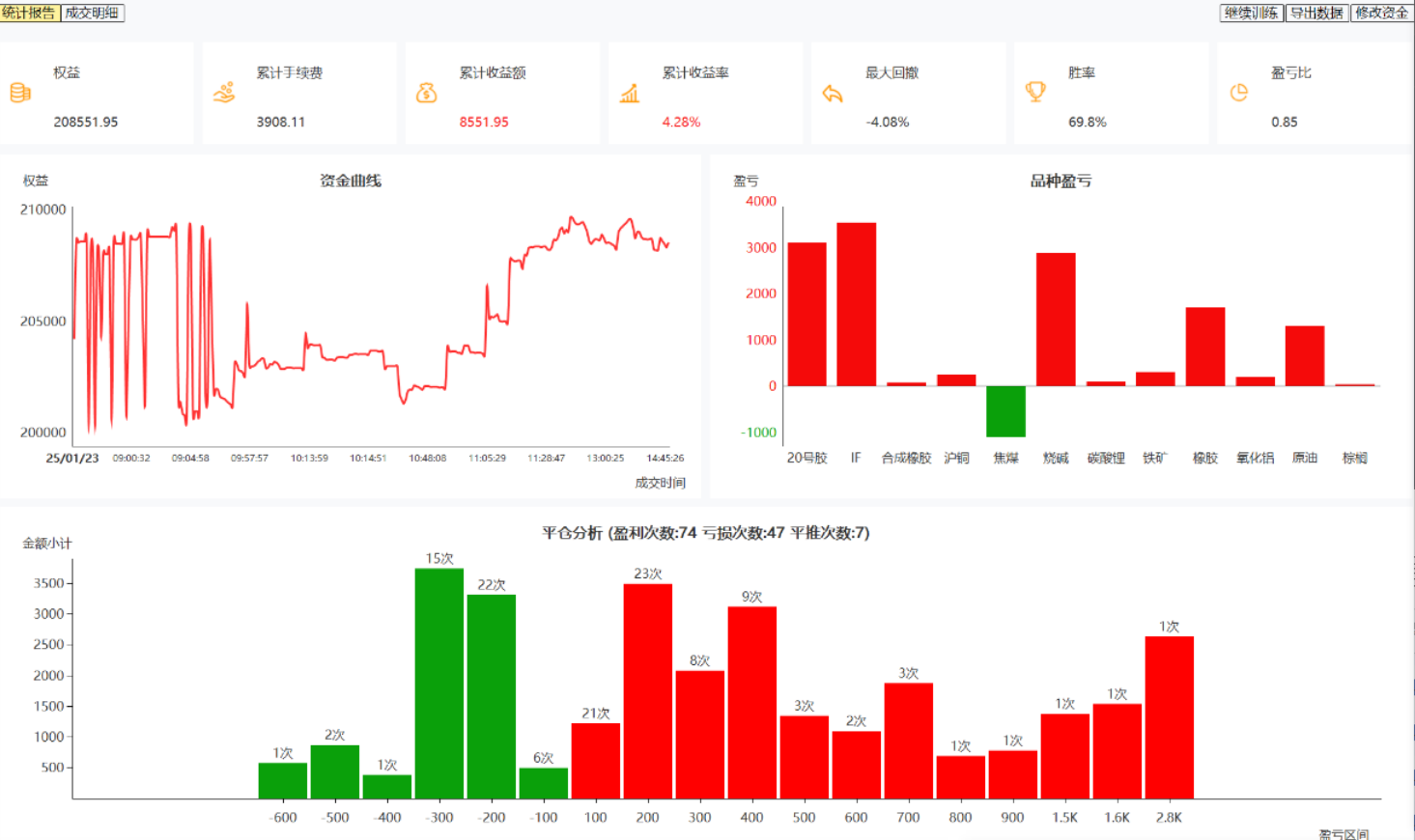Click the red bar labeled 9次
The height and width of the screenshot is (840, 1415).
tap(752, 703)
